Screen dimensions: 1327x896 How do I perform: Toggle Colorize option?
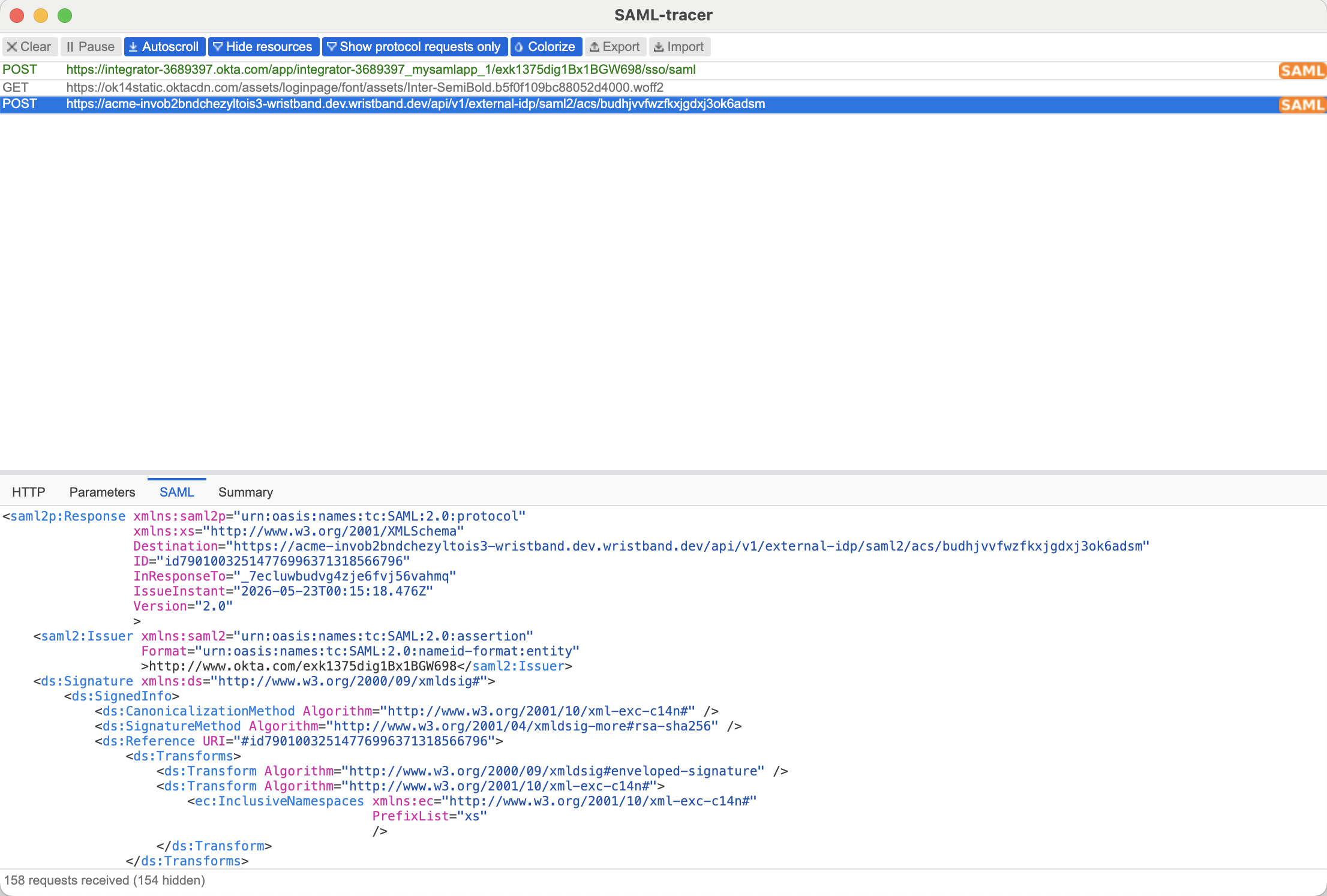pos(546,47)
